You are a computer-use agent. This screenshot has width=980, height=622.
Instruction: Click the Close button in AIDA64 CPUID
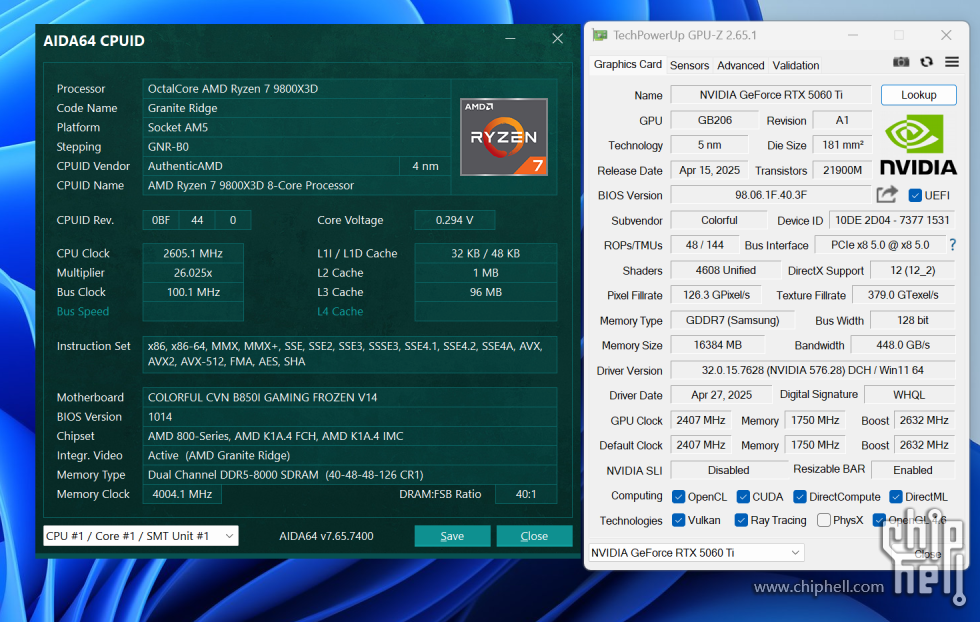[534, 536]
